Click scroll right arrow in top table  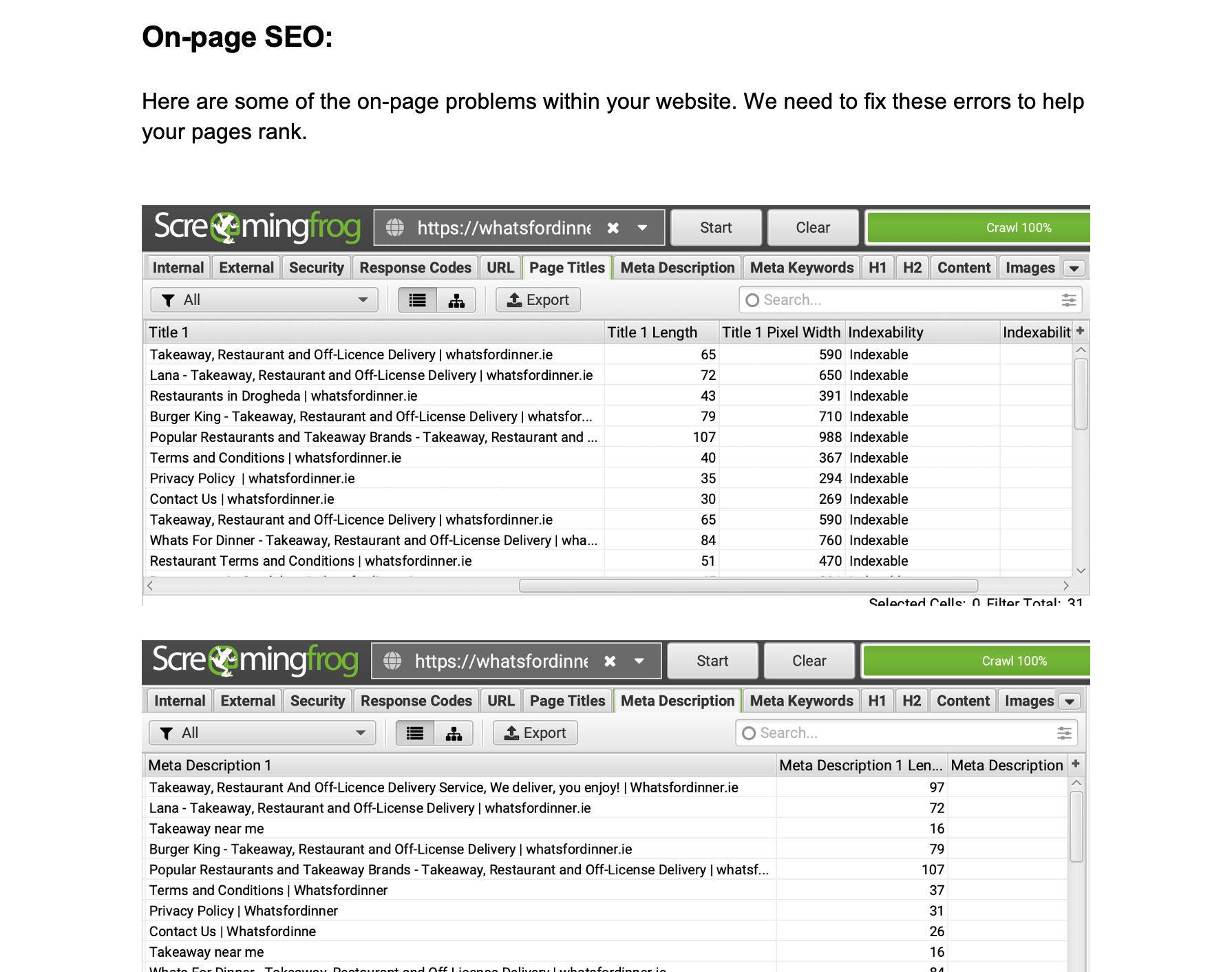1065,586
